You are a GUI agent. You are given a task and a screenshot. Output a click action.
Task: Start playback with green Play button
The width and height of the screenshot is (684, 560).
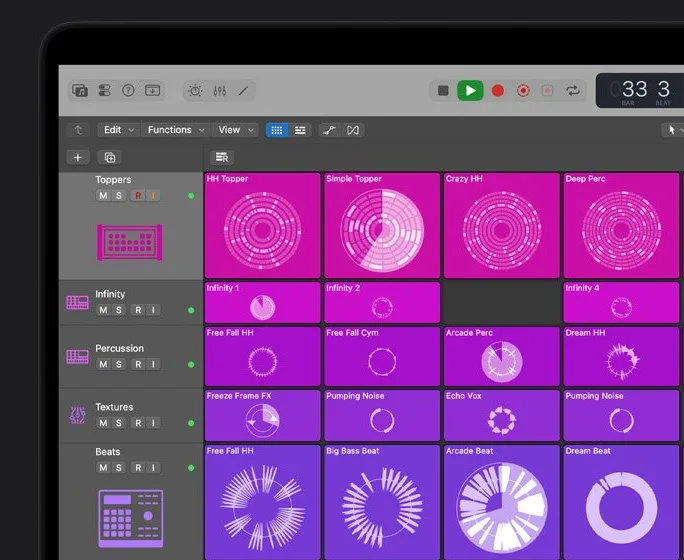470,91
